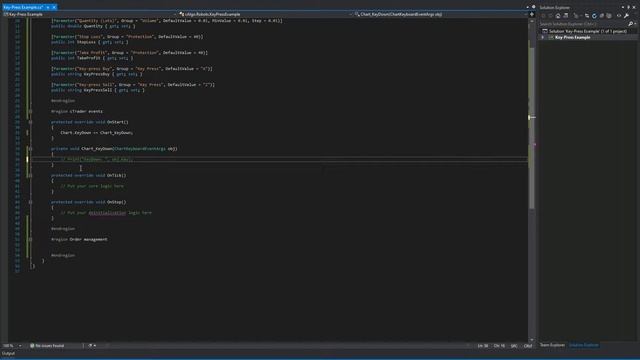
Task: Toggle Show All Files in Solution Explorer
Action: pos(609,16)
